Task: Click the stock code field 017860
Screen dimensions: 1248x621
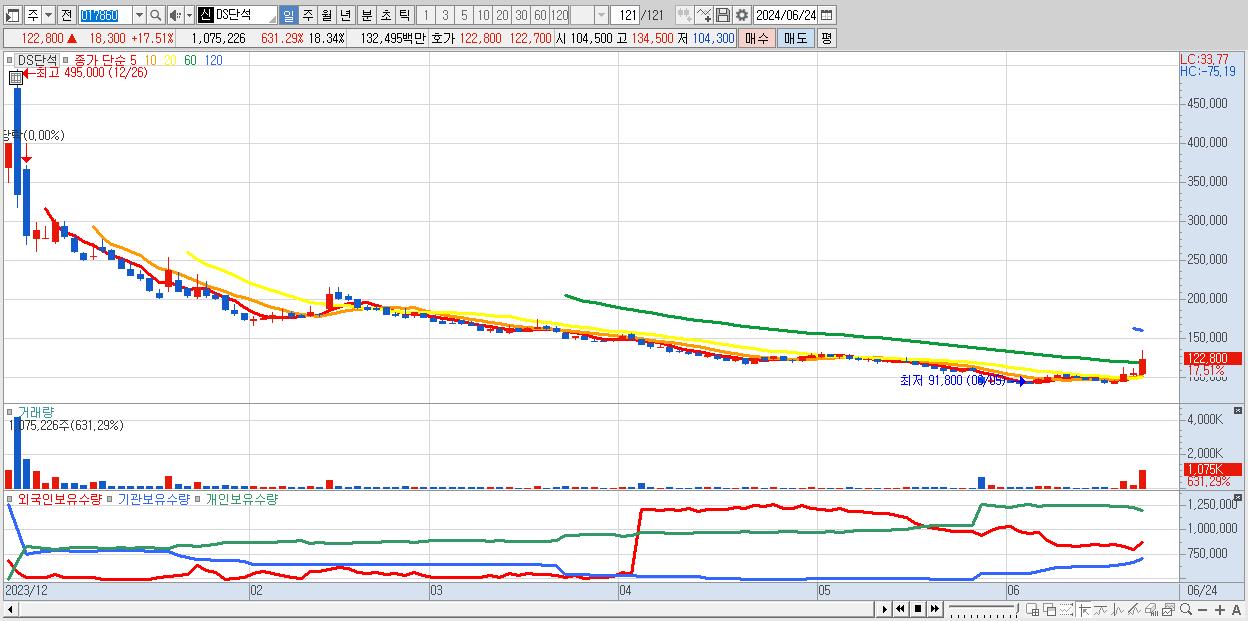Action: [x=105, y=15]
